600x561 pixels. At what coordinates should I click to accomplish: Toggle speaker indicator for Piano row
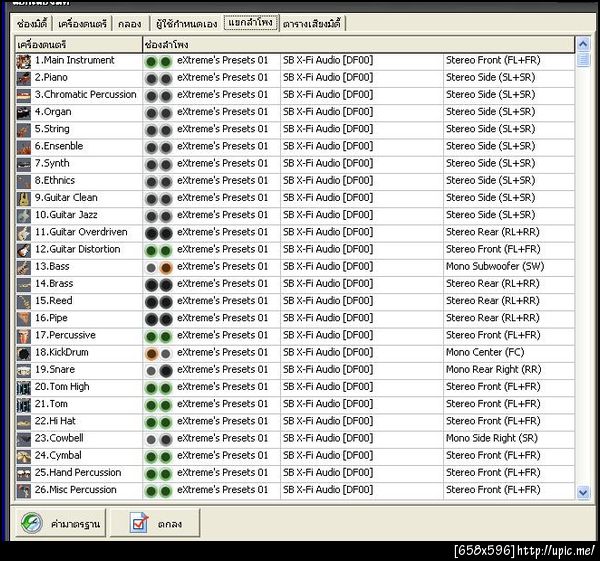tap(158, 78)
